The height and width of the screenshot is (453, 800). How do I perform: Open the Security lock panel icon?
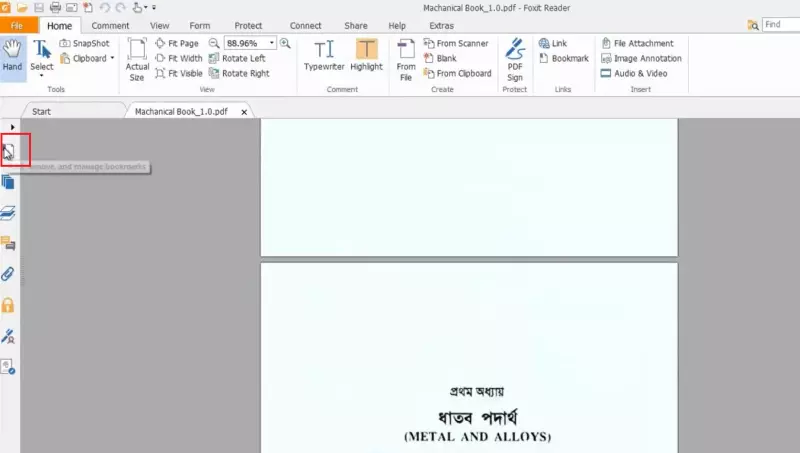coord(8,305)
